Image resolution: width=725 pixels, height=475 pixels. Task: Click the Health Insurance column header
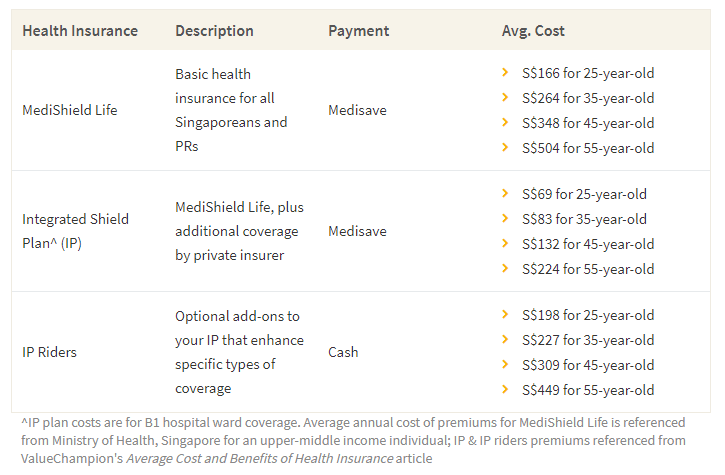pyautogui.click(x=80, y=31)
